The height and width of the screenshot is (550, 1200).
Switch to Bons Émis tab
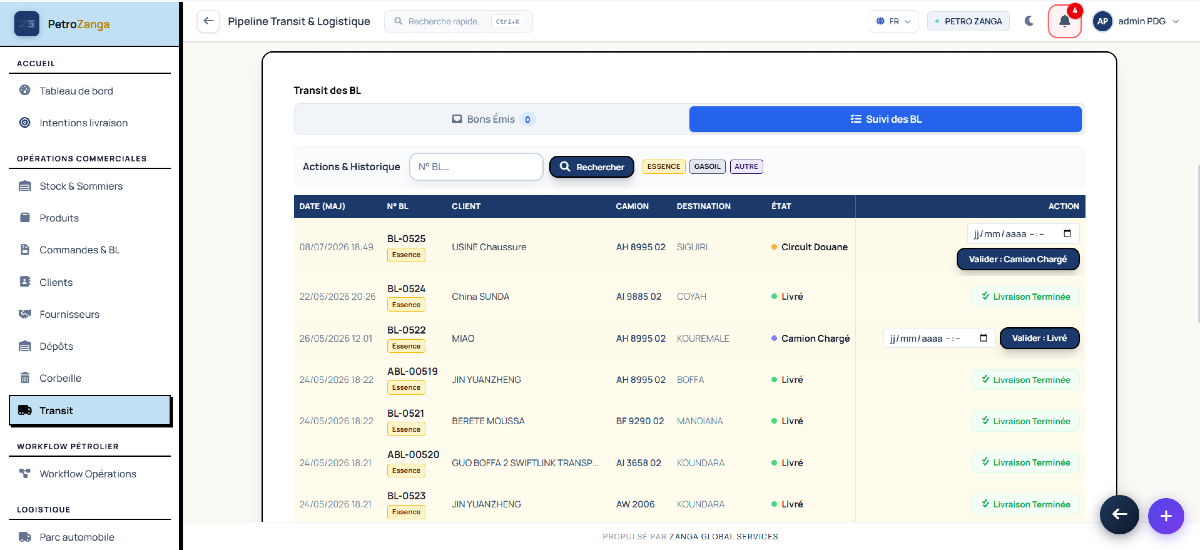pyautogui.click(x=492, y=119)
